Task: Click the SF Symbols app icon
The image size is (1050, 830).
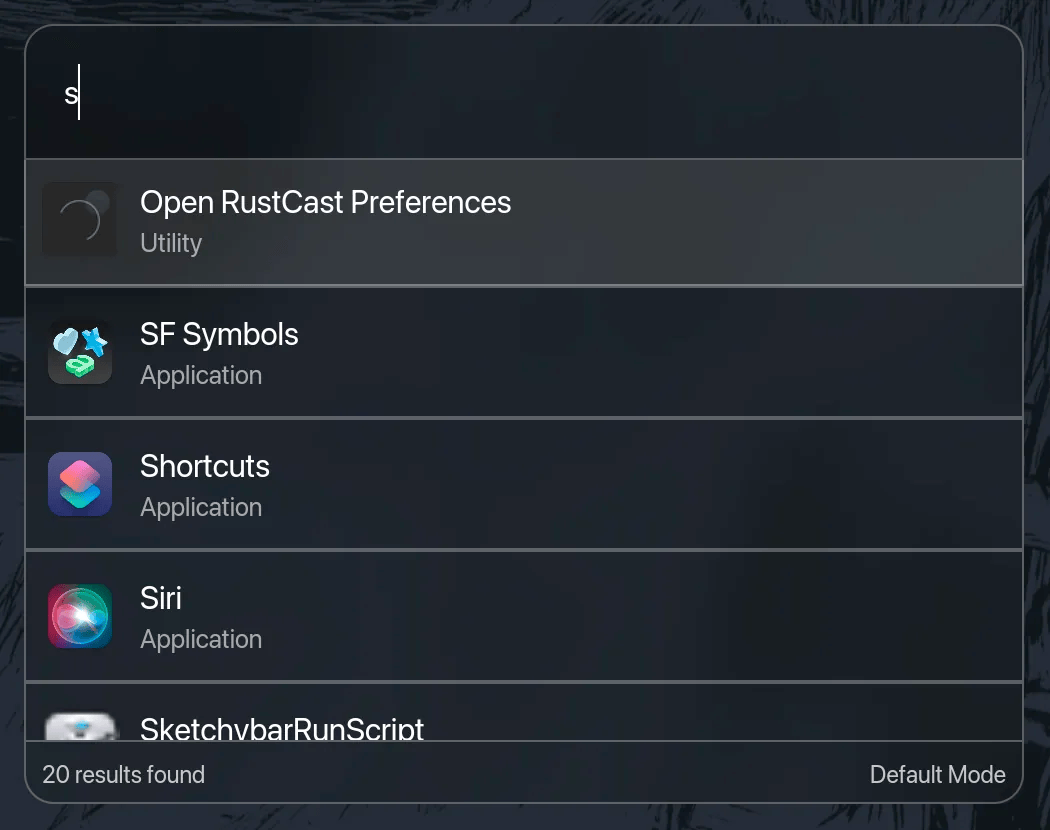Action: click(x=80, y=352)
